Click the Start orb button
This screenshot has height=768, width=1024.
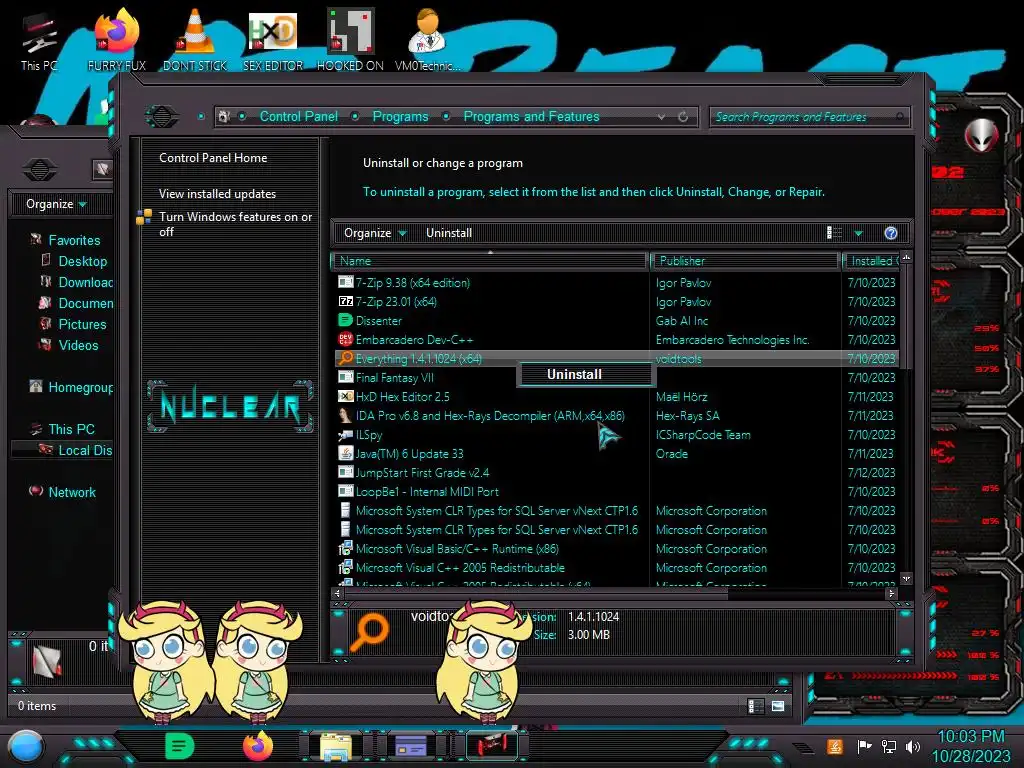[25, 747]
